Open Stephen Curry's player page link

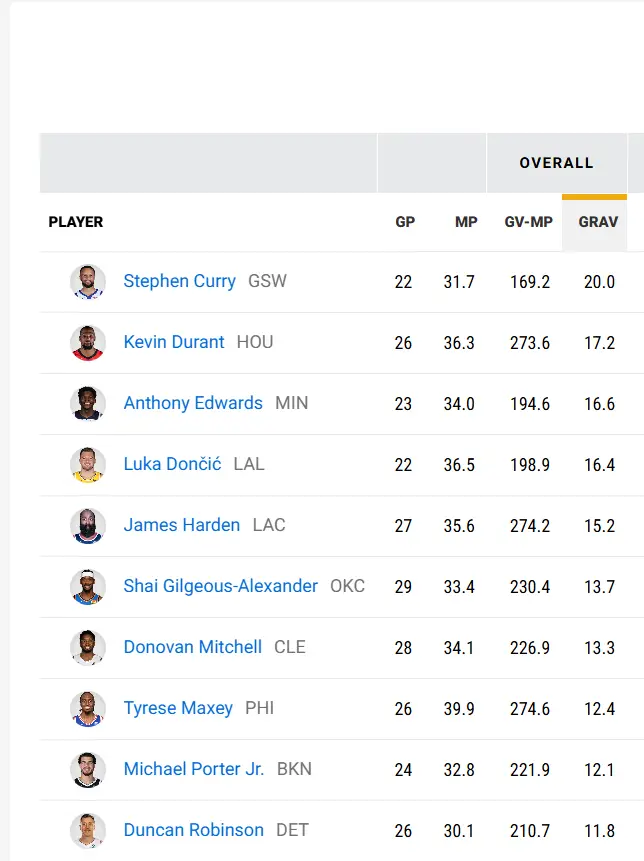pos(179,281)
